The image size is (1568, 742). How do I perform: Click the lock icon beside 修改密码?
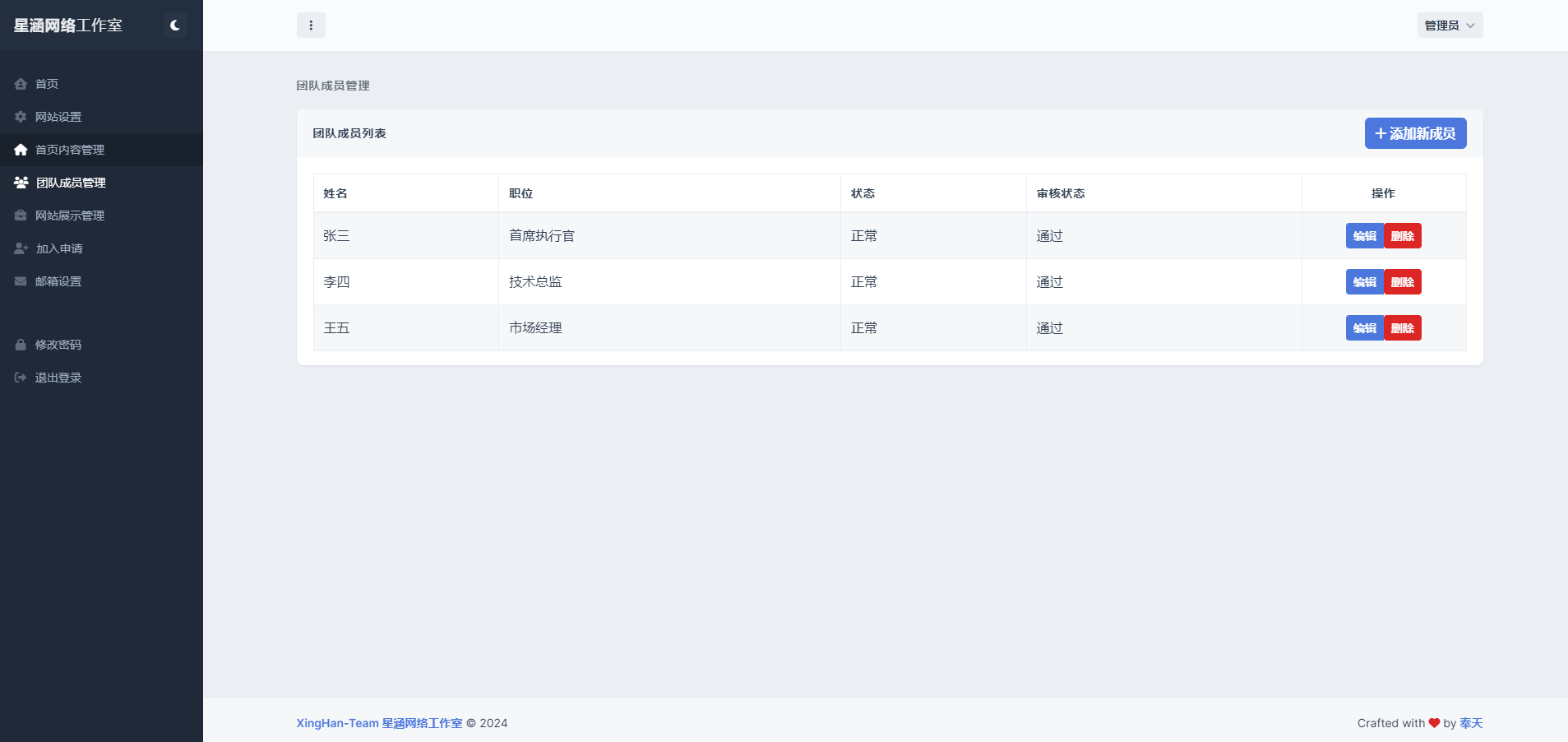click(21, 345)
